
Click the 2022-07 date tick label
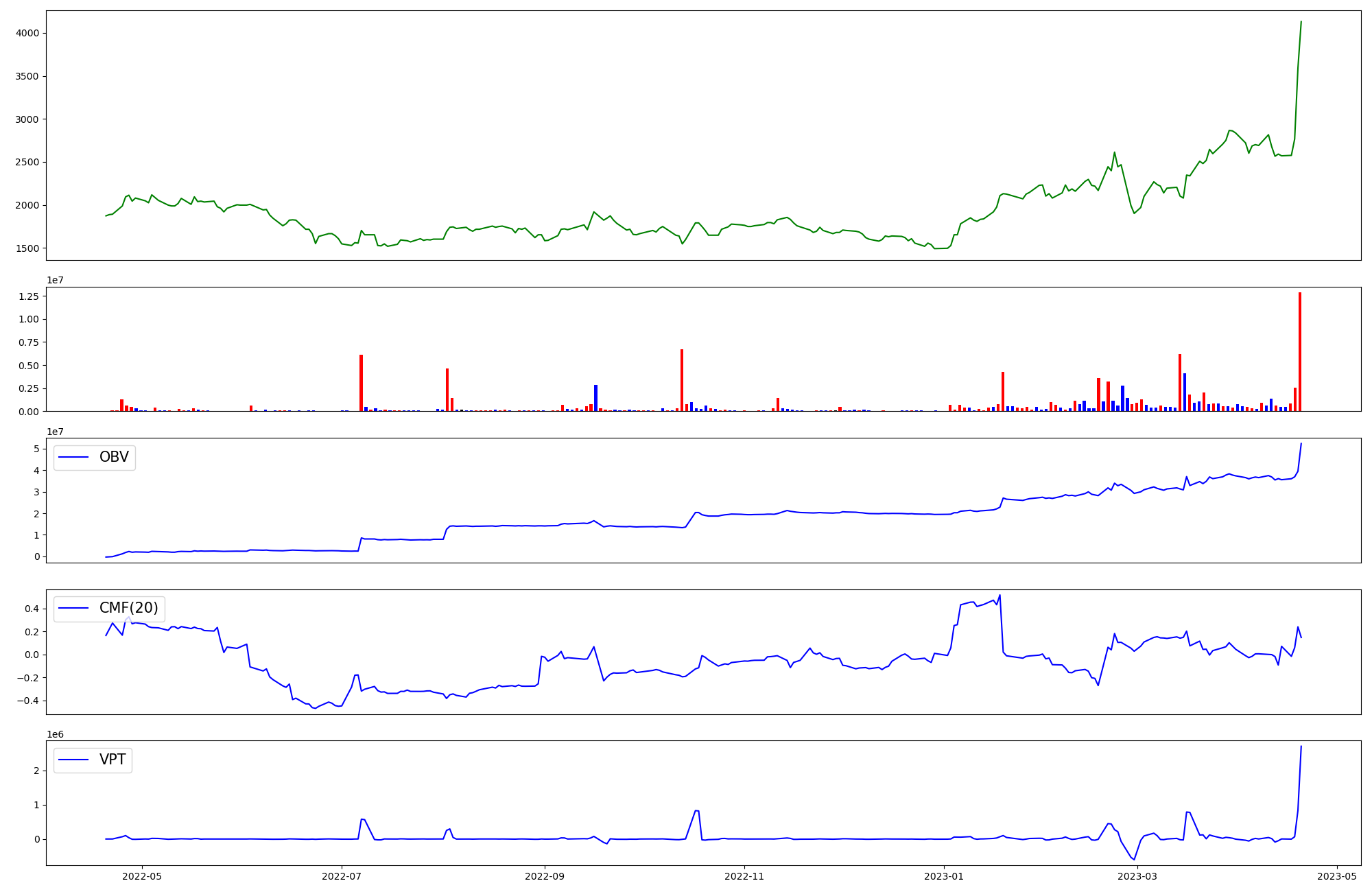[342, 876]
